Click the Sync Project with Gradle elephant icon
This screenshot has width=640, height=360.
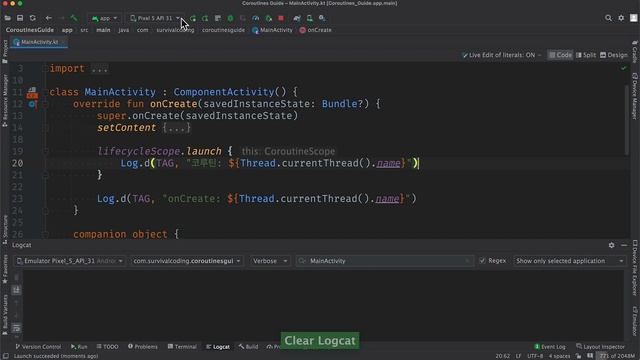(x=297, y=18)
